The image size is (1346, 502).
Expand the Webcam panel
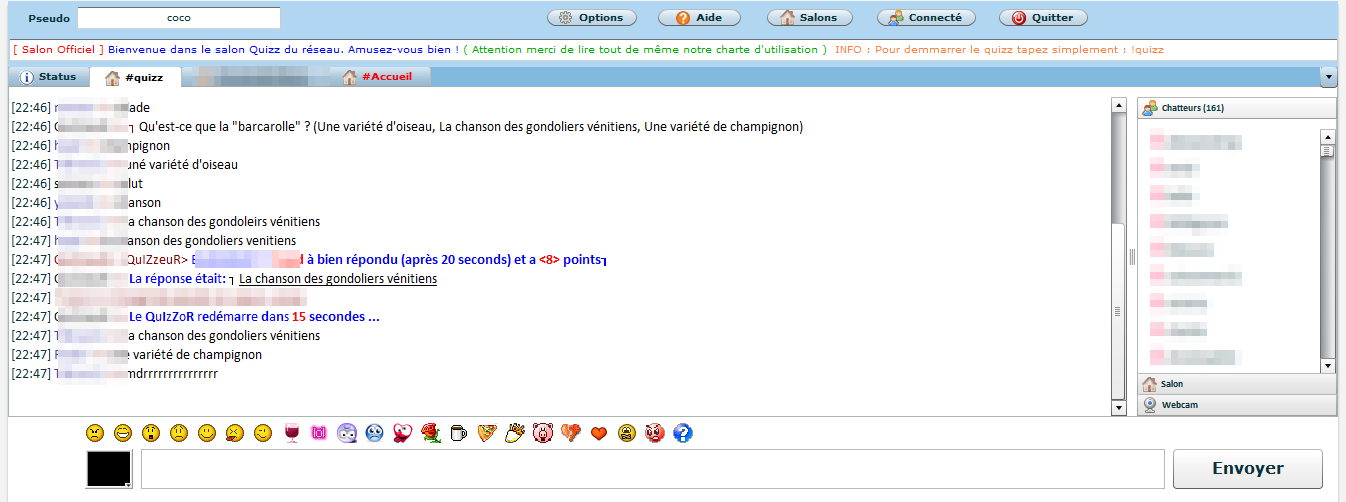[1237, 405]
